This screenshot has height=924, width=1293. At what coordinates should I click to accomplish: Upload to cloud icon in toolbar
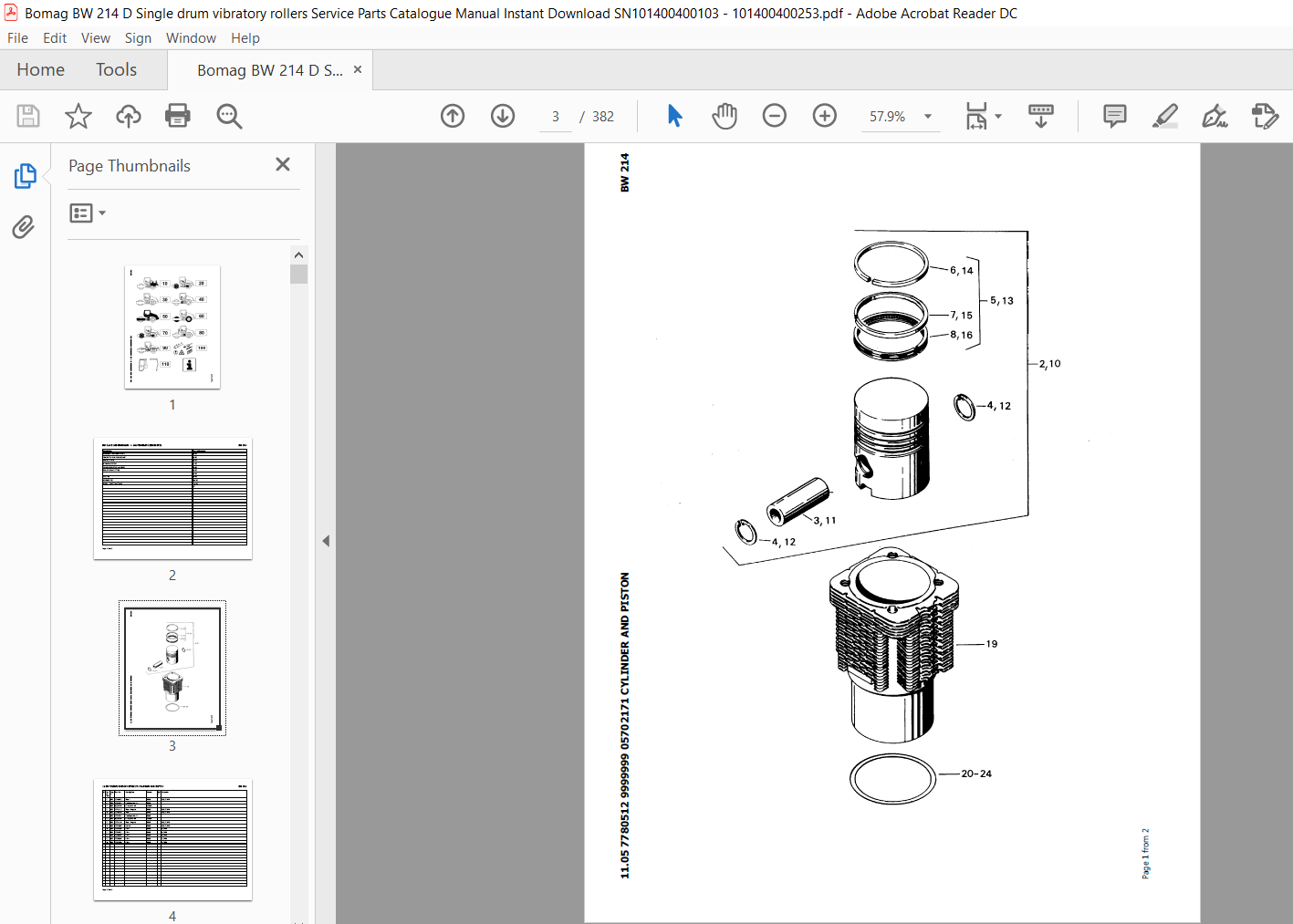click(129, 116)
